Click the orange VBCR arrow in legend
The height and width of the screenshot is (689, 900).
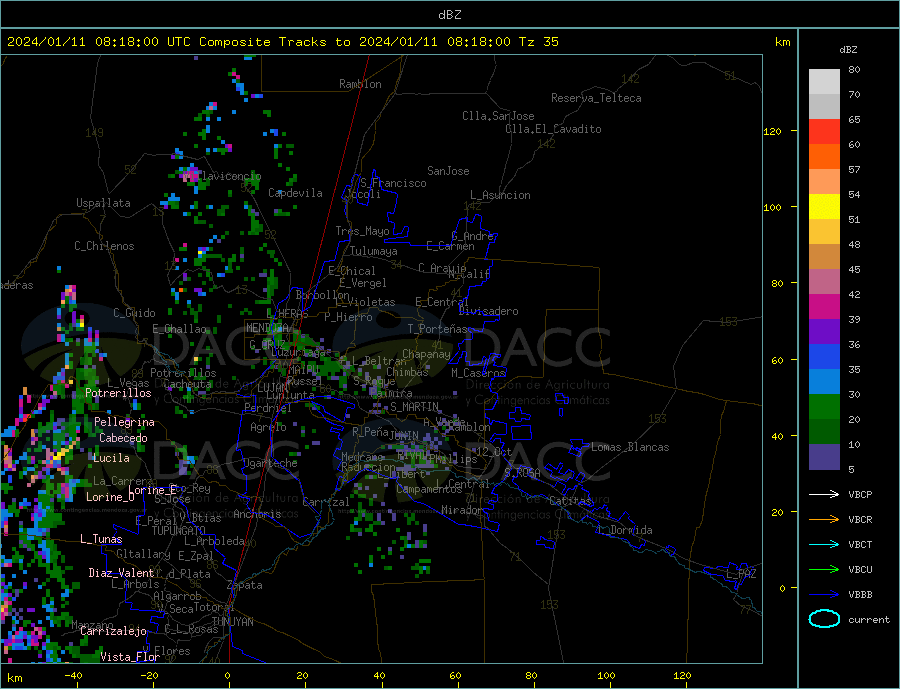point(824,520)
